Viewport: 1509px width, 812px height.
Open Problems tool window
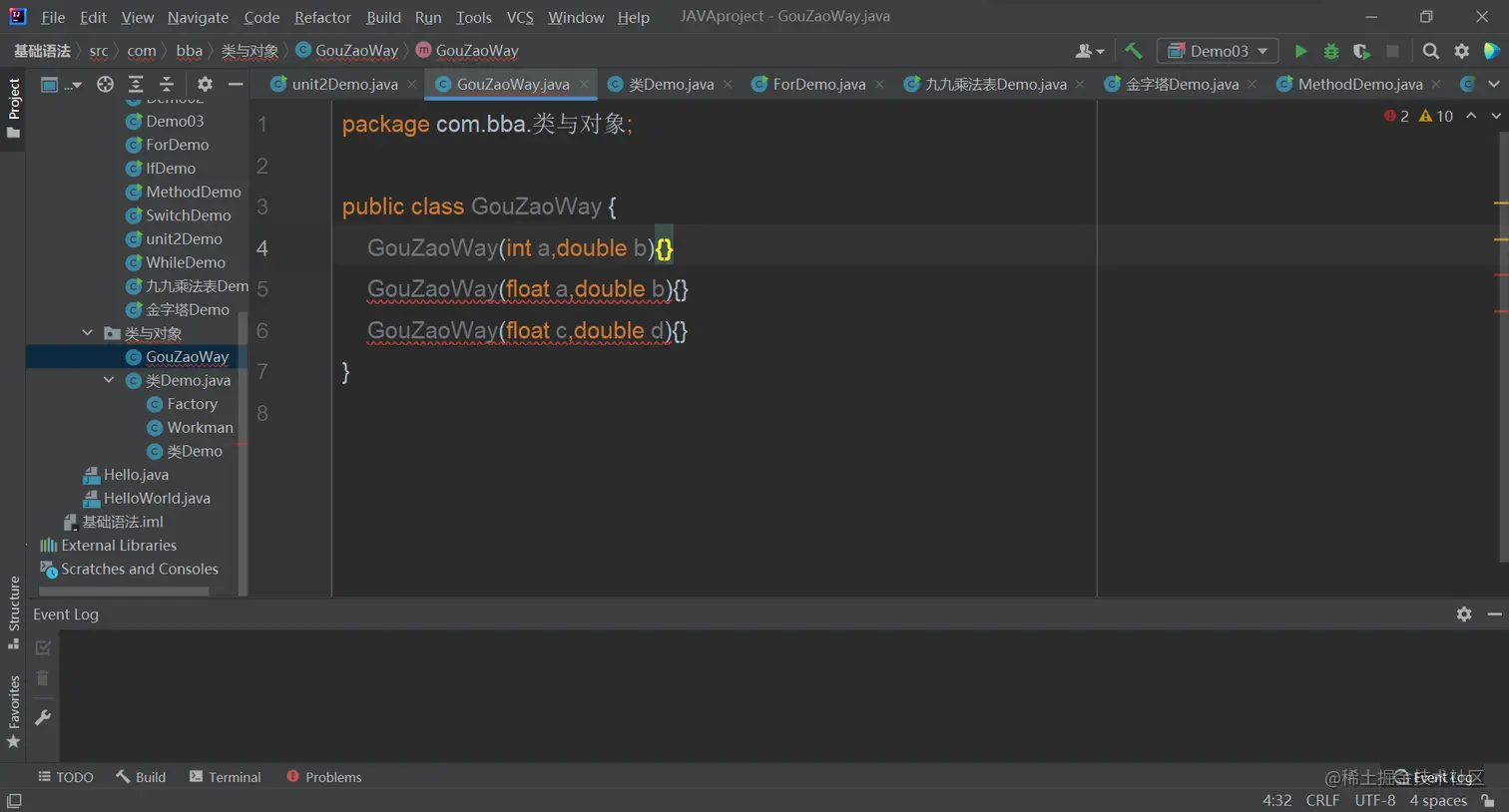click(323, 777)
